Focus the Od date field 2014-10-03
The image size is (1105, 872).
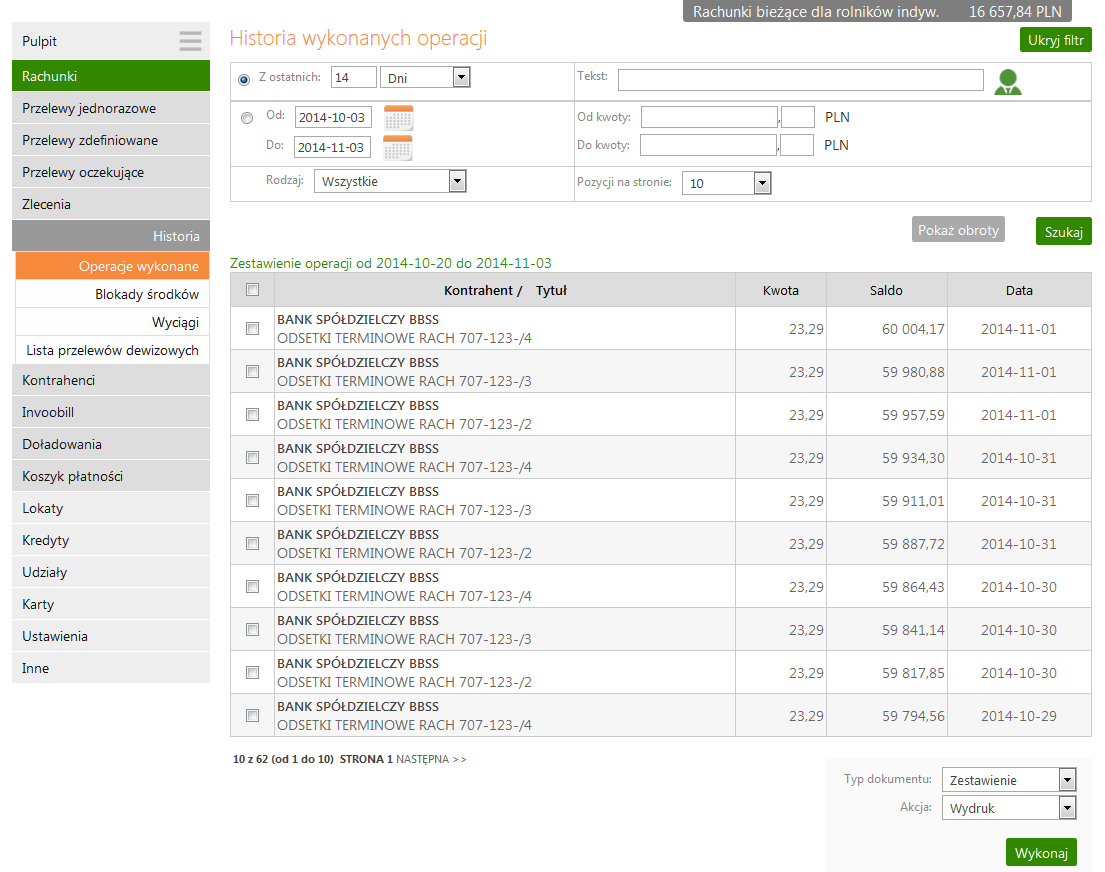point(333,118)
